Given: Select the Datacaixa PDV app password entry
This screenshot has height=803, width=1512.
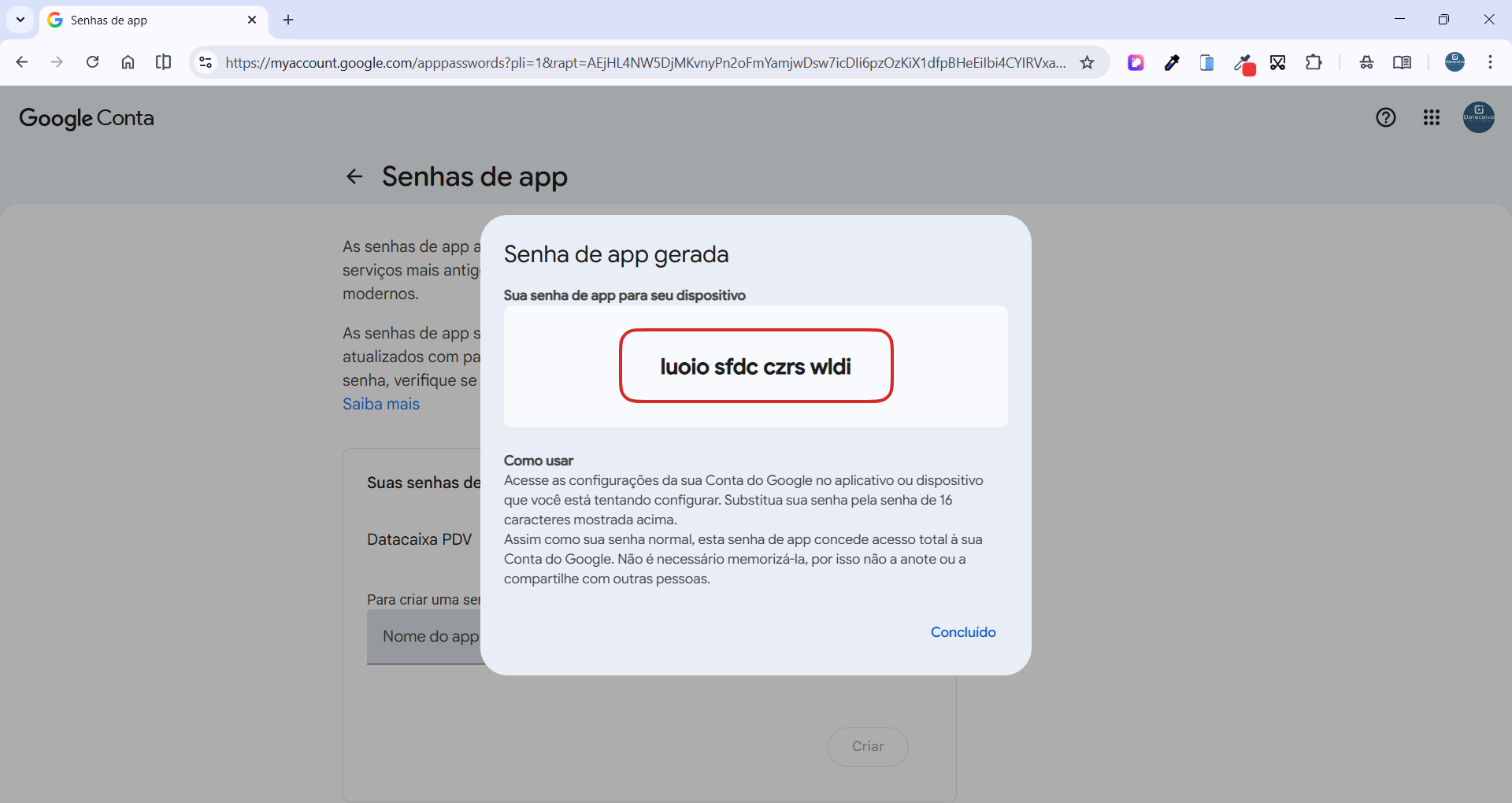Looking at the screenshot, I should [x=420, y=539].
